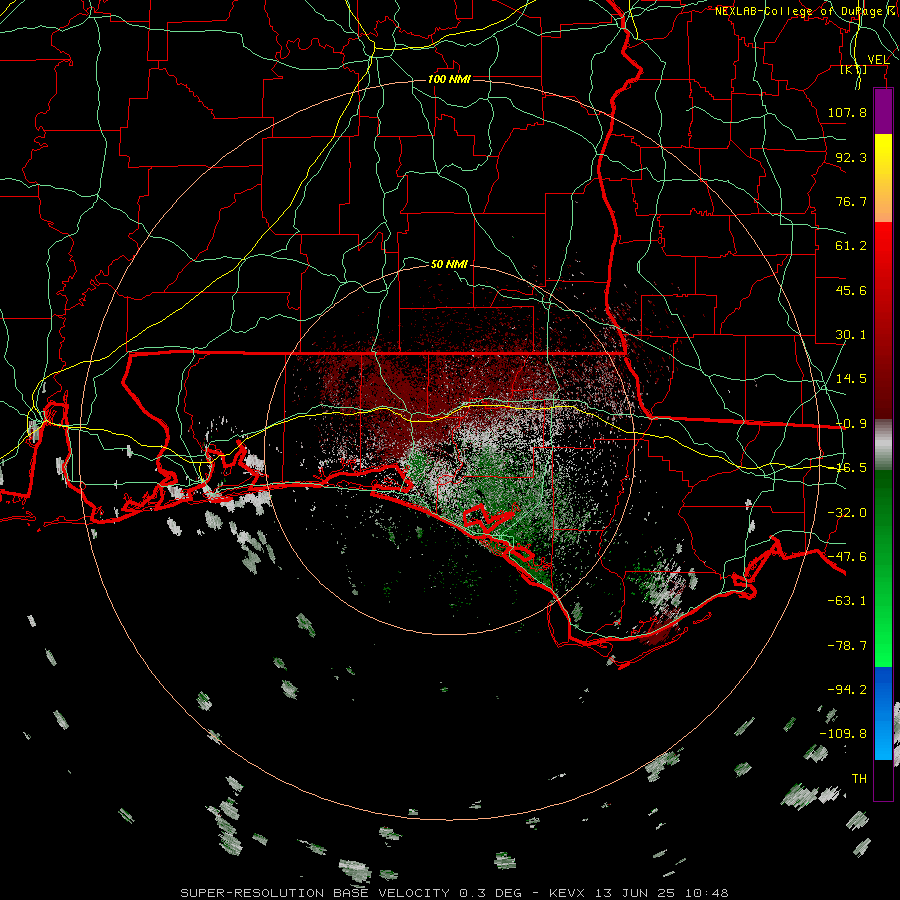Click the TH legend label

[859, 779]
